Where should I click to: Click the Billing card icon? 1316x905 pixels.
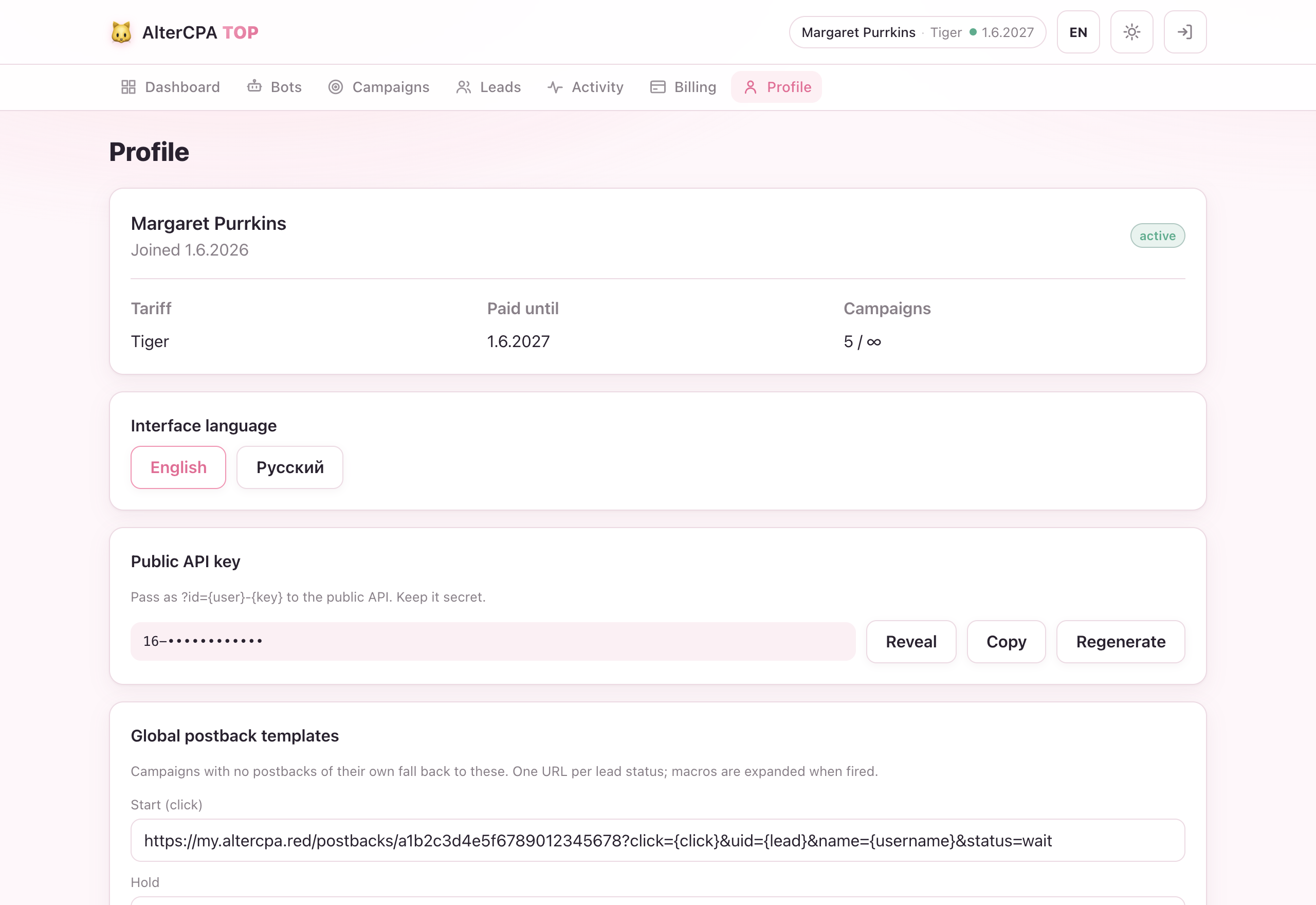(658, 87)
